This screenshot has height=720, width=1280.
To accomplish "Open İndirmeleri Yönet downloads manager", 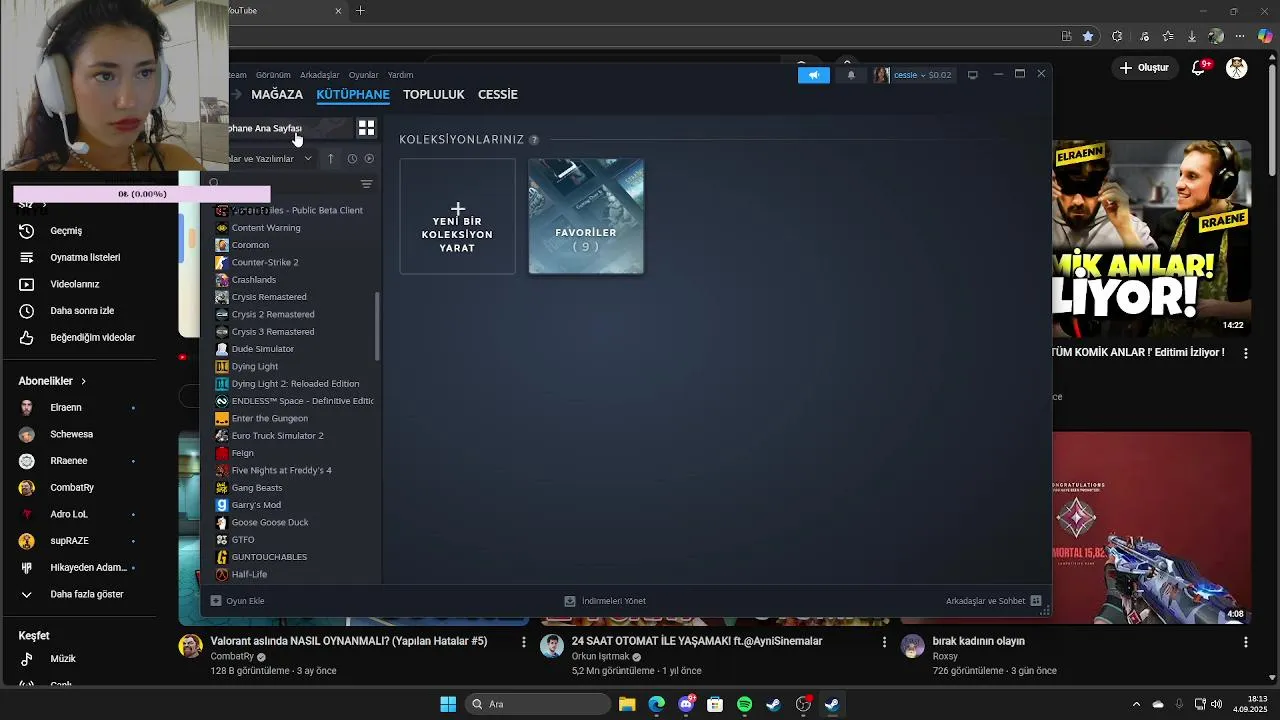I will click(x=605, y=601).
